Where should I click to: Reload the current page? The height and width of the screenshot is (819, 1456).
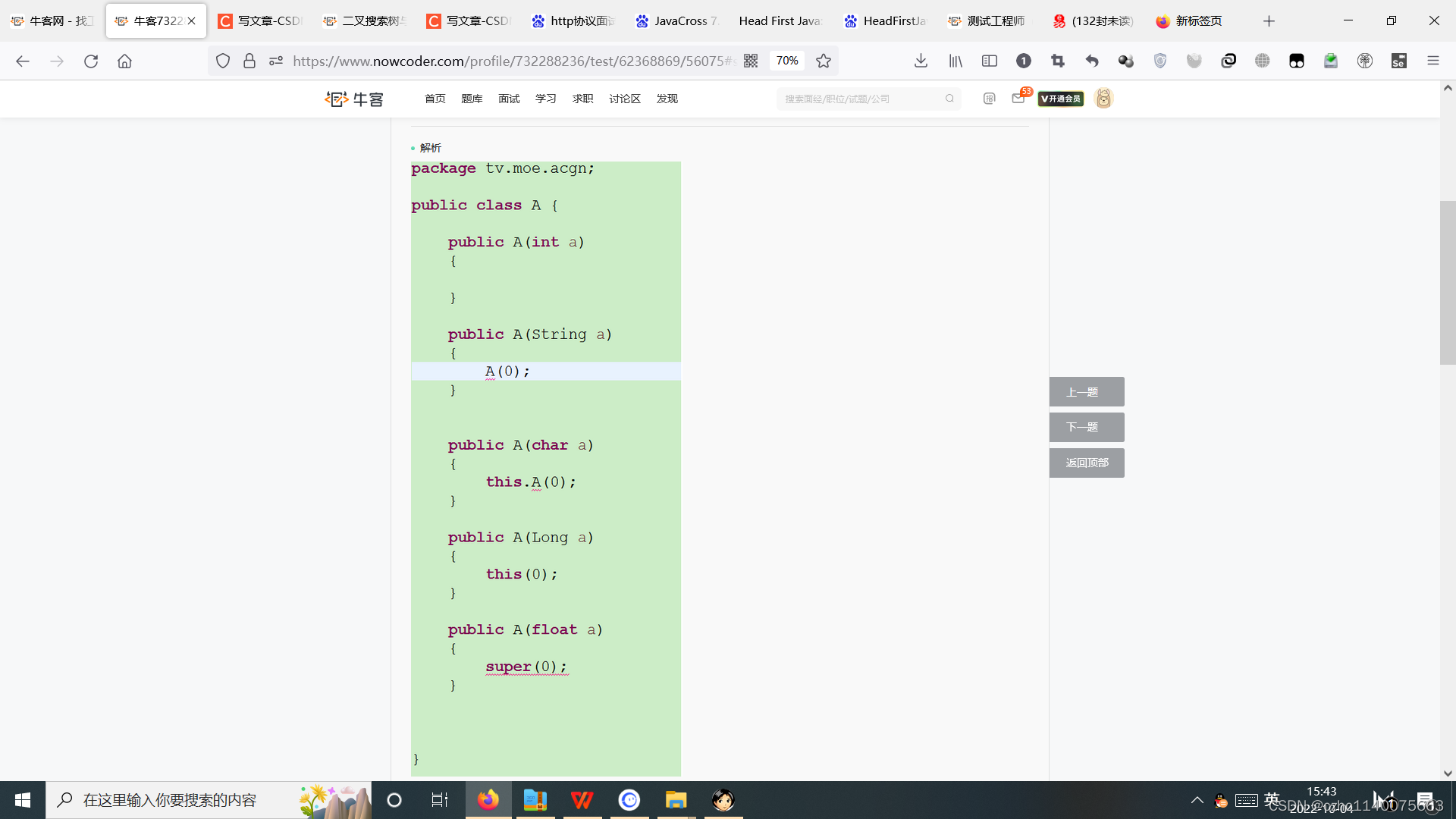[91, 61]
